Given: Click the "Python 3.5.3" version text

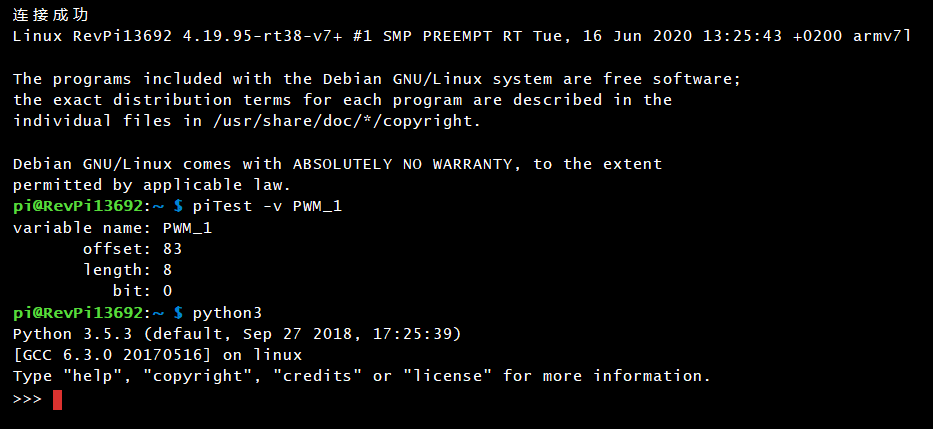Looking at the screenshot, I should click(x=72, y=334).
